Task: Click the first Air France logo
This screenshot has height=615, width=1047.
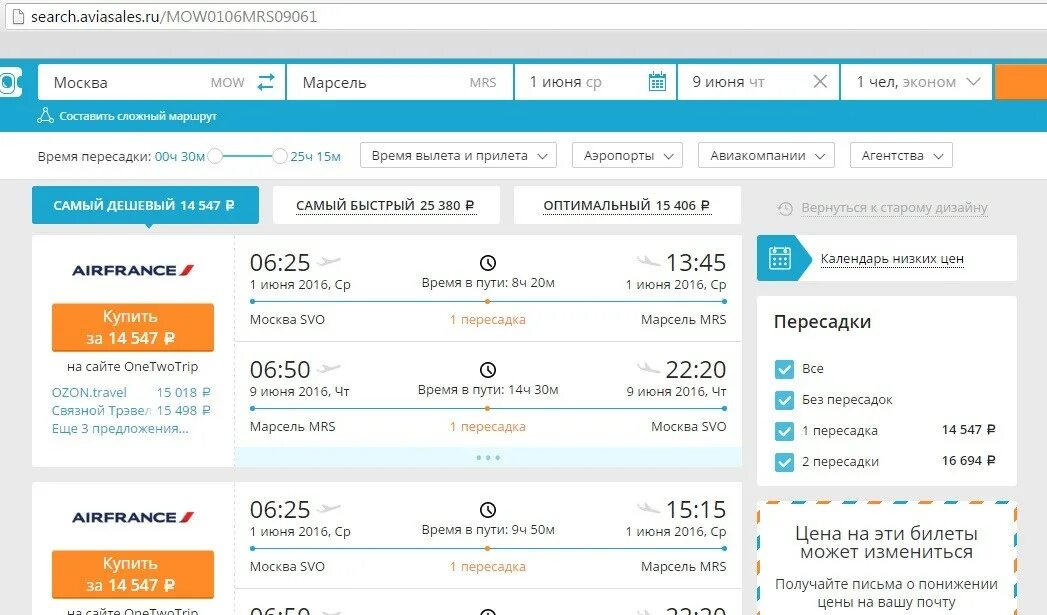Action: [133, 270]
